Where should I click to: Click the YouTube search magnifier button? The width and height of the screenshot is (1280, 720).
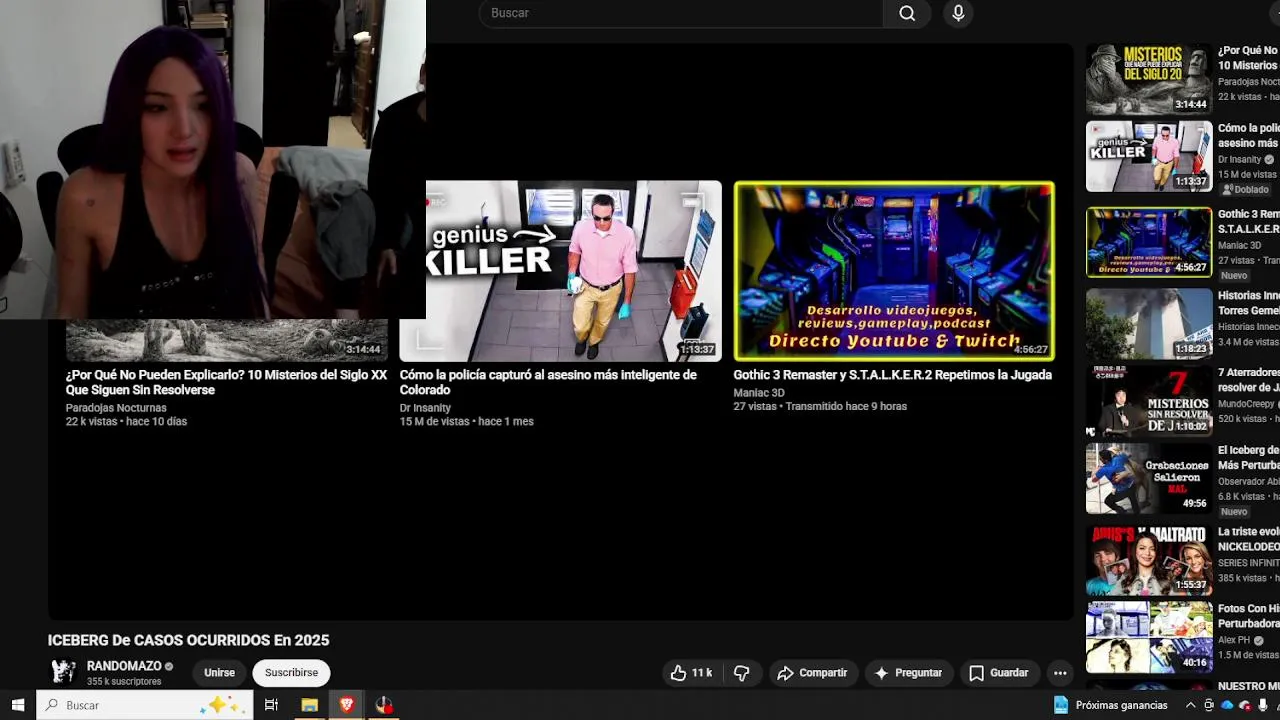click(907, 13)
